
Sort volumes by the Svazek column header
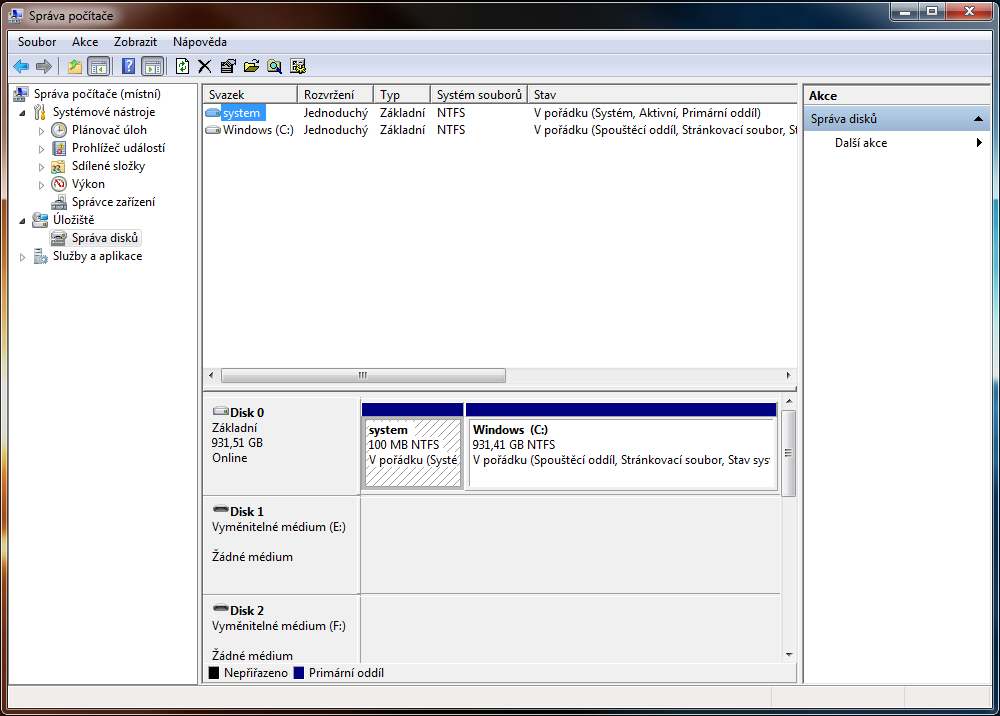coord(250,94)
